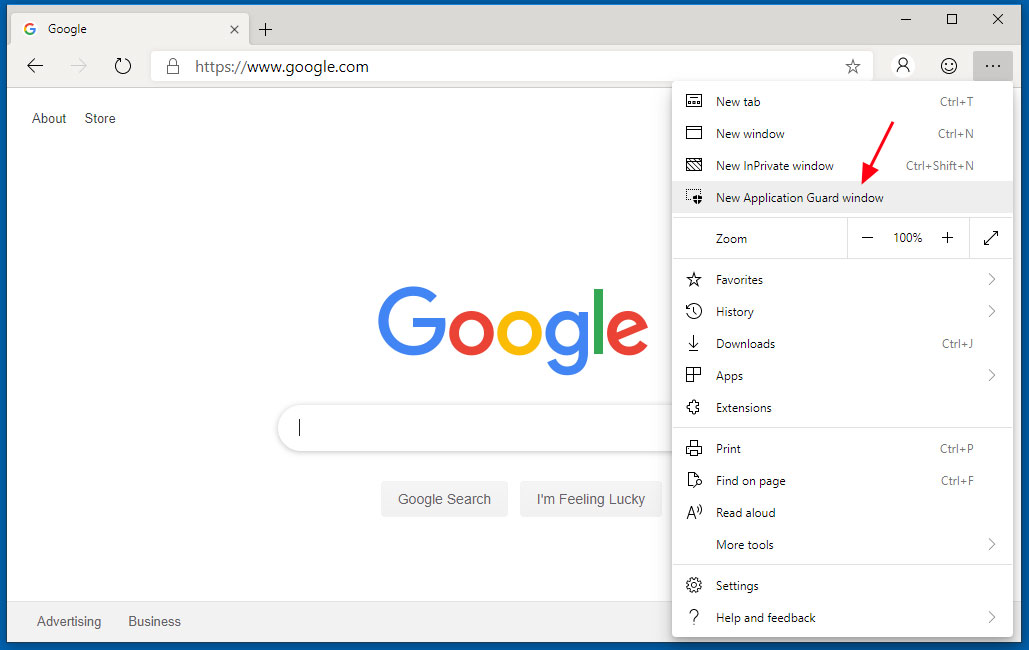The width and height of the screenshot is (1029, 650).
Task: Expand the Favorites submenu chevron
Action: click(992, 279)
